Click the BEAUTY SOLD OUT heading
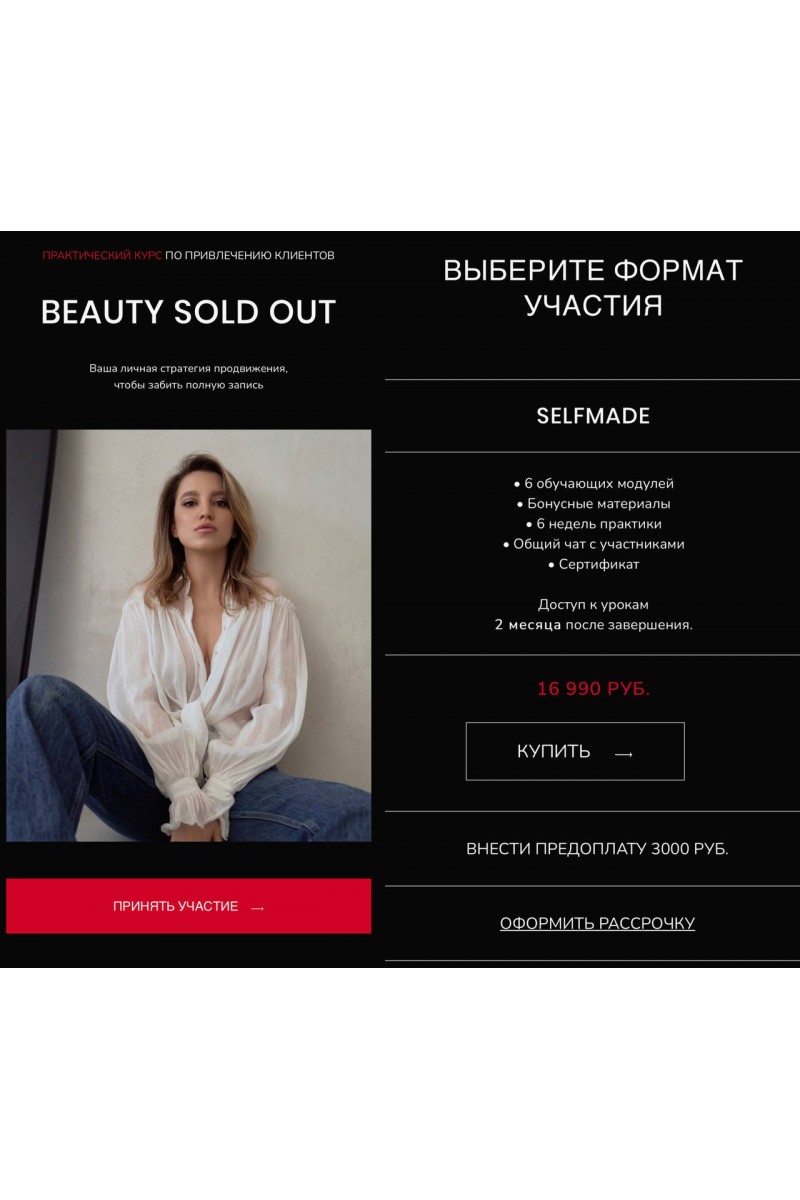Viewport: 800px width, 1200px height. (x=188, y=312)
